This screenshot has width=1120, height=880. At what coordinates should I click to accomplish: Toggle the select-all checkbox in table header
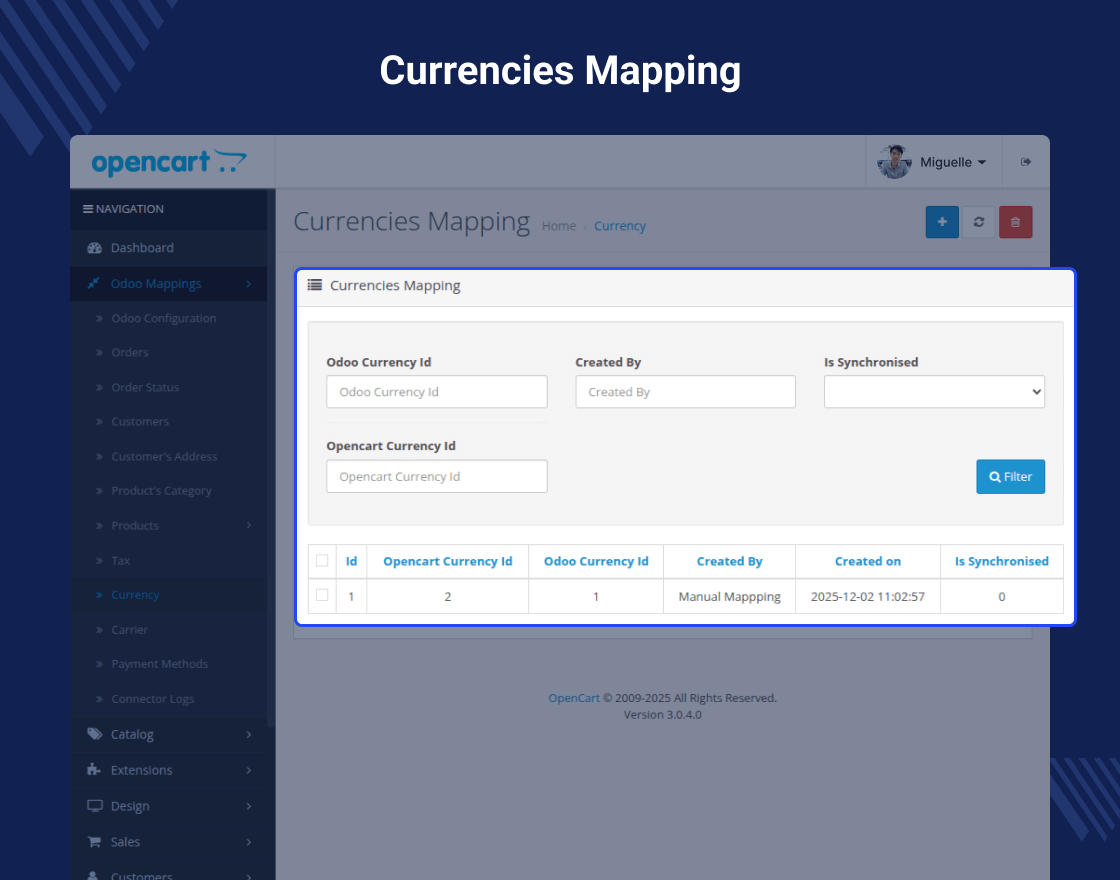coord(322,560)
